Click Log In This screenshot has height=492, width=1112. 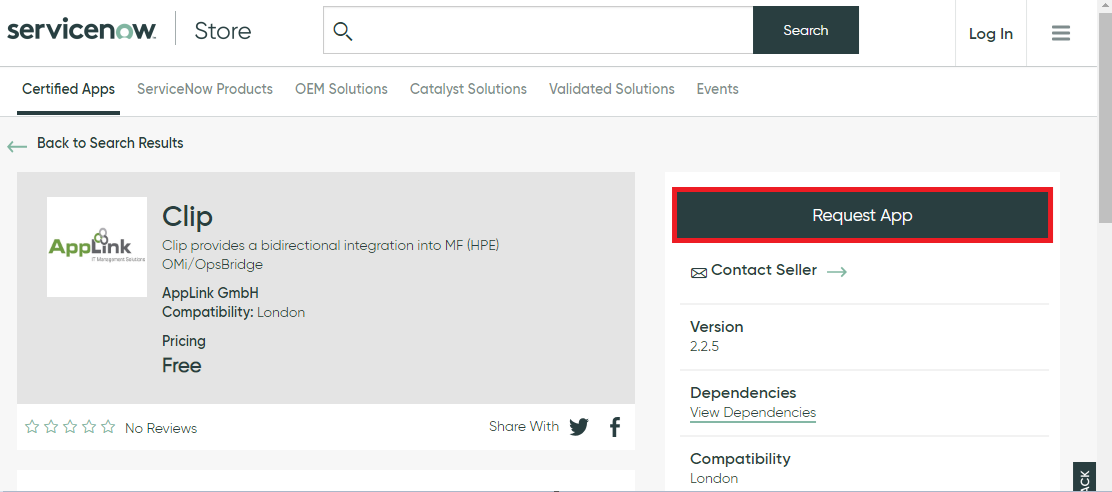991,34
